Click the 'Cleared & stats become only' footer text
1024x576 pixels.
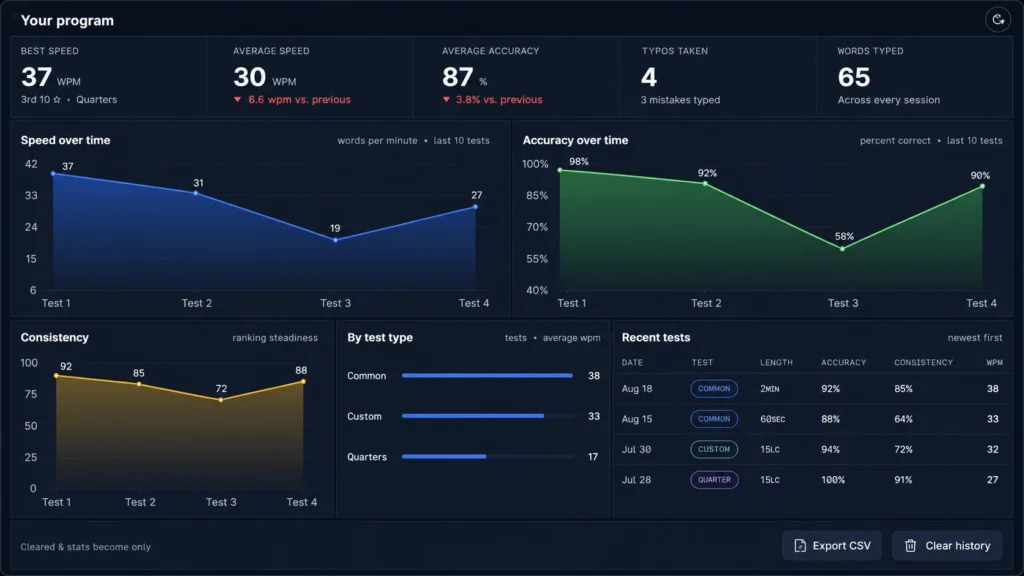point(86,547)
